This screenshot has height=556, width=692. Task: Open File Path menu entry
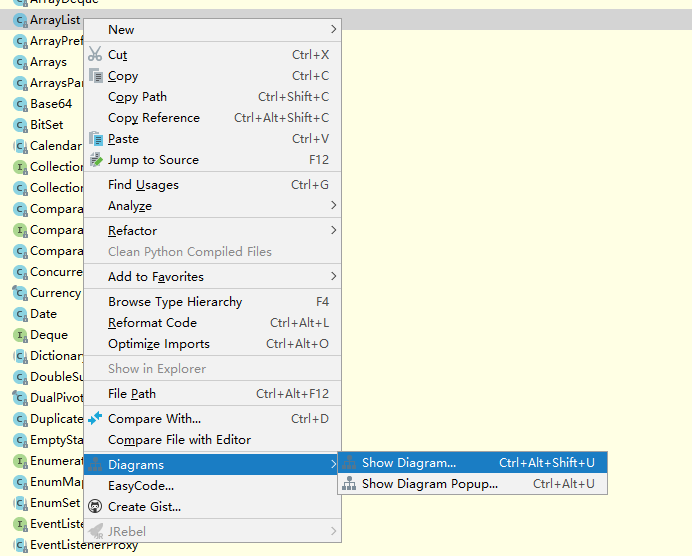point(212,394)
